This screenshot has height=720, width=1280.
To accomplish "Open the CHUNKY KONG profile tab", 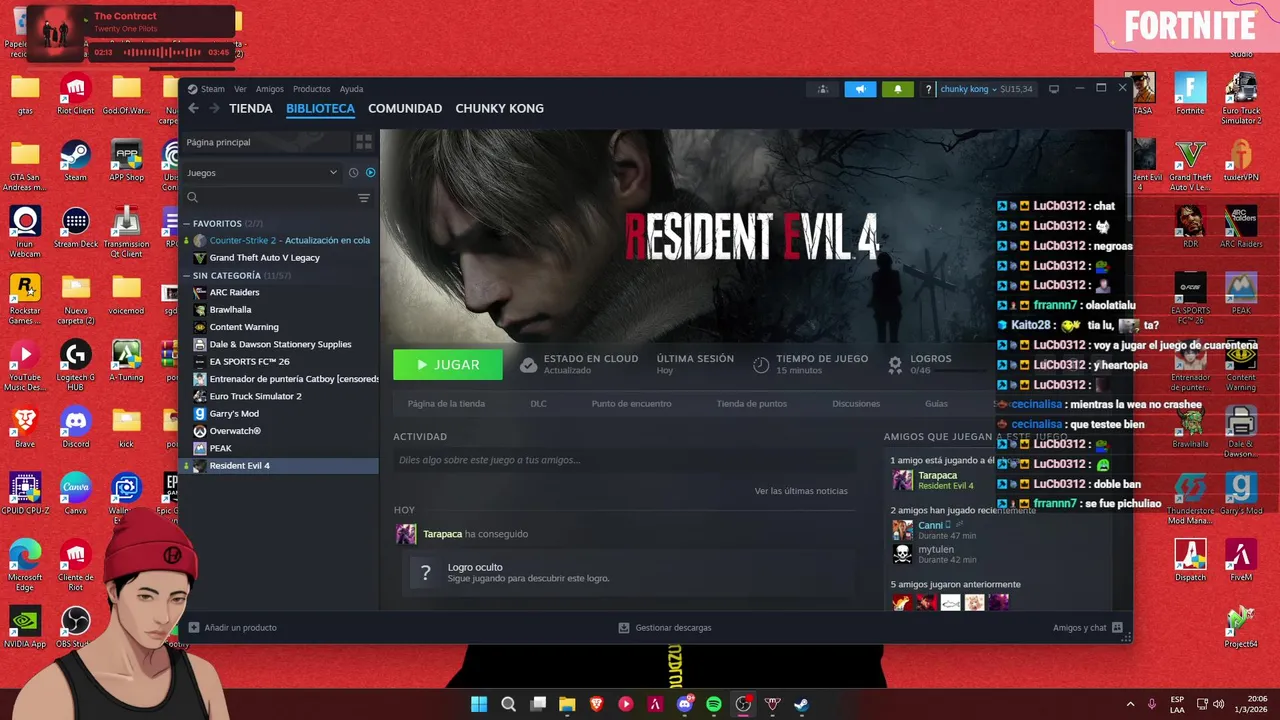I will (499, 108).
